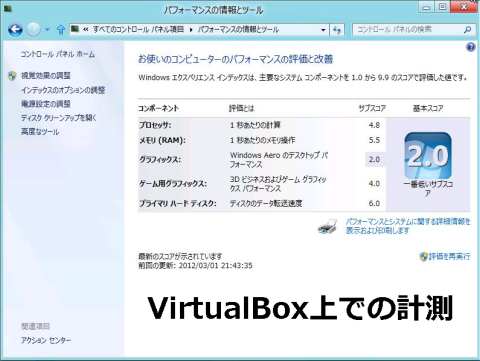Click the プロセッサ: row label
Image resolution: width=480 pixels, height=361 pixels.
point(155,125)
